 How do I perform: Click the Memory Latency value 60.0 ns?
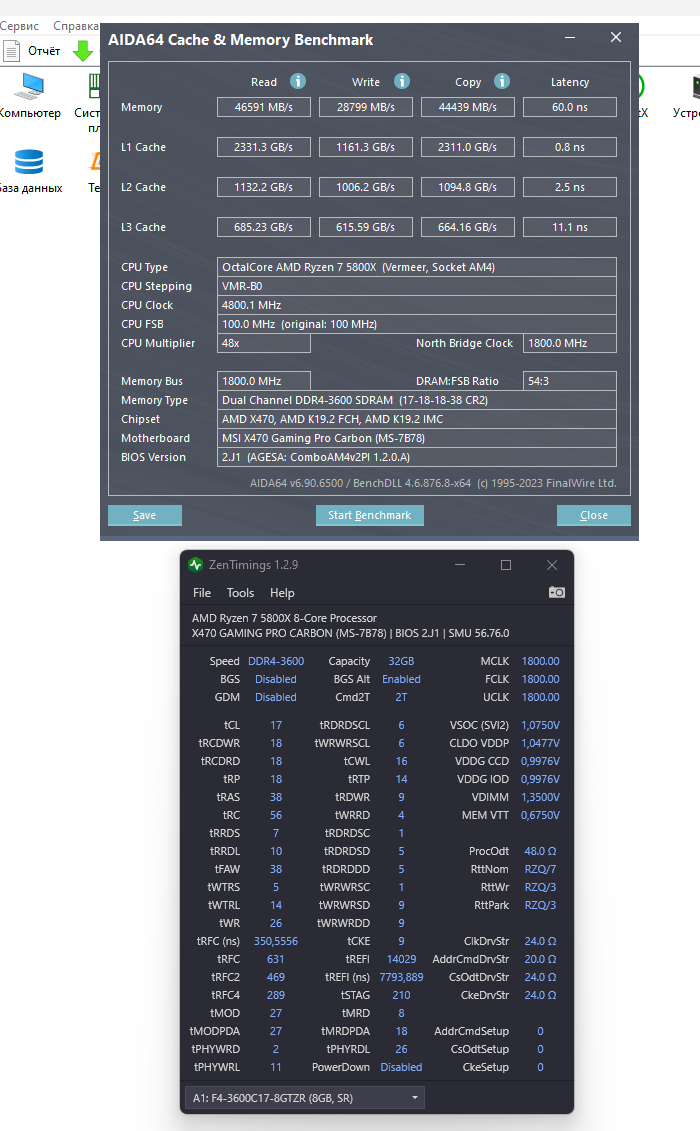[x=570, y=107]
